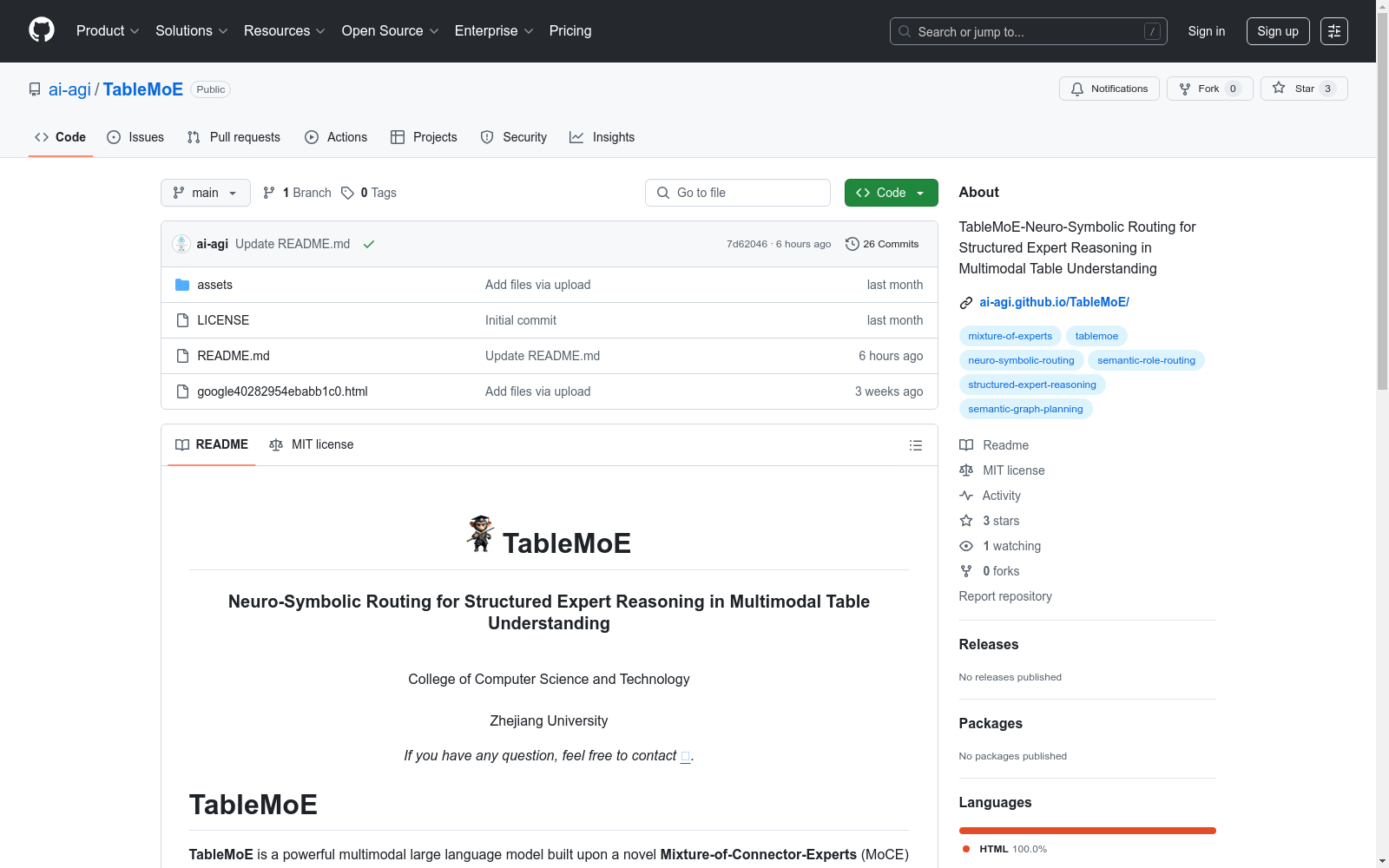Click the HTML language progress bar

1088,831
